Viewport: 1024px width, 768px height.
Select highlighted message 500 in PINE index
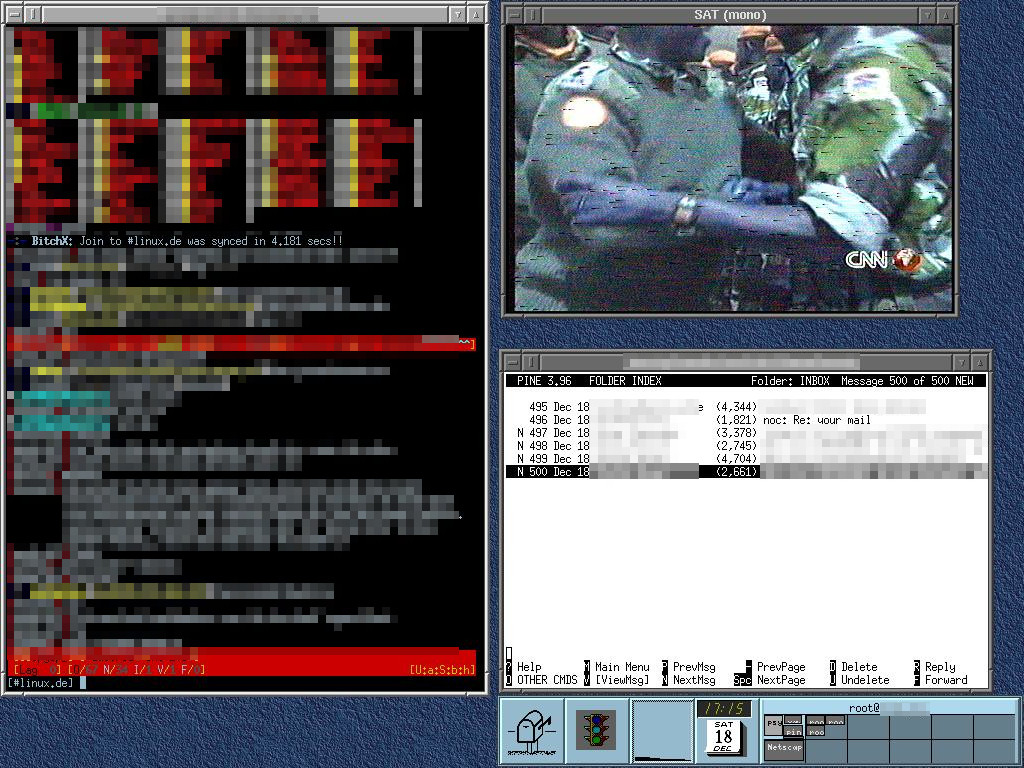click(746, 472)
